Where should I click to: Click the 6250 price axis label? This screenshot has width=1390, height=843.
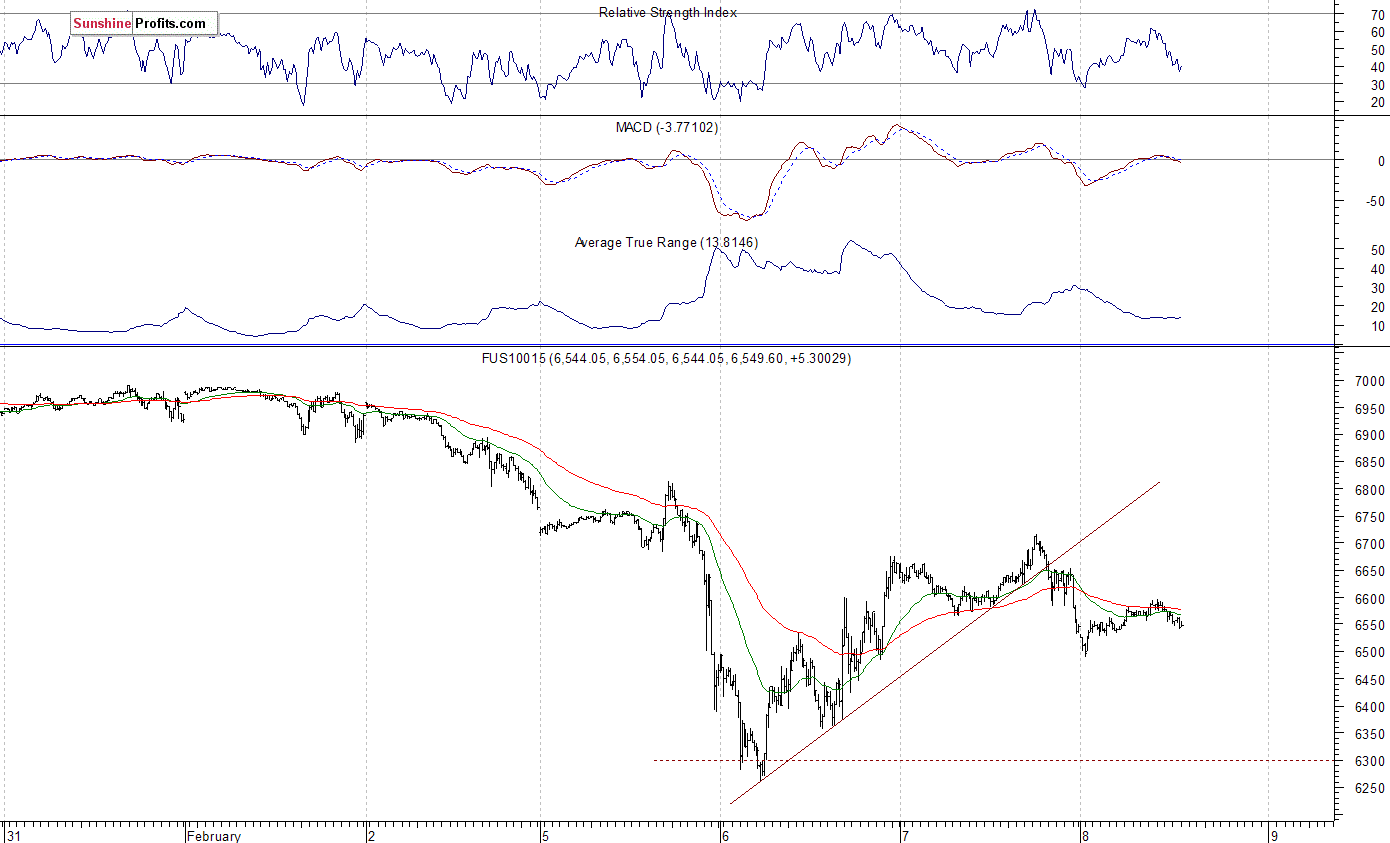tap(1370, 789)
